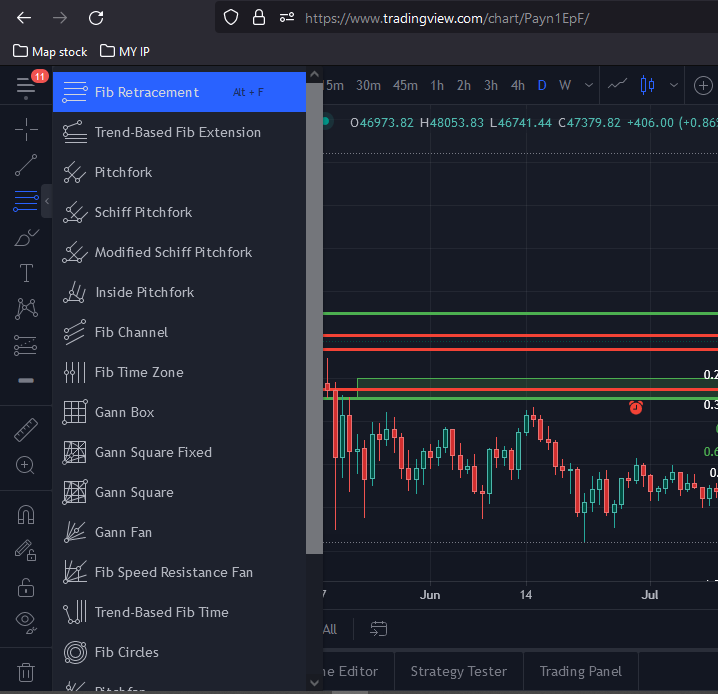Select the Fib Time Zone tool
718x694 pixels.
(179, 372)
